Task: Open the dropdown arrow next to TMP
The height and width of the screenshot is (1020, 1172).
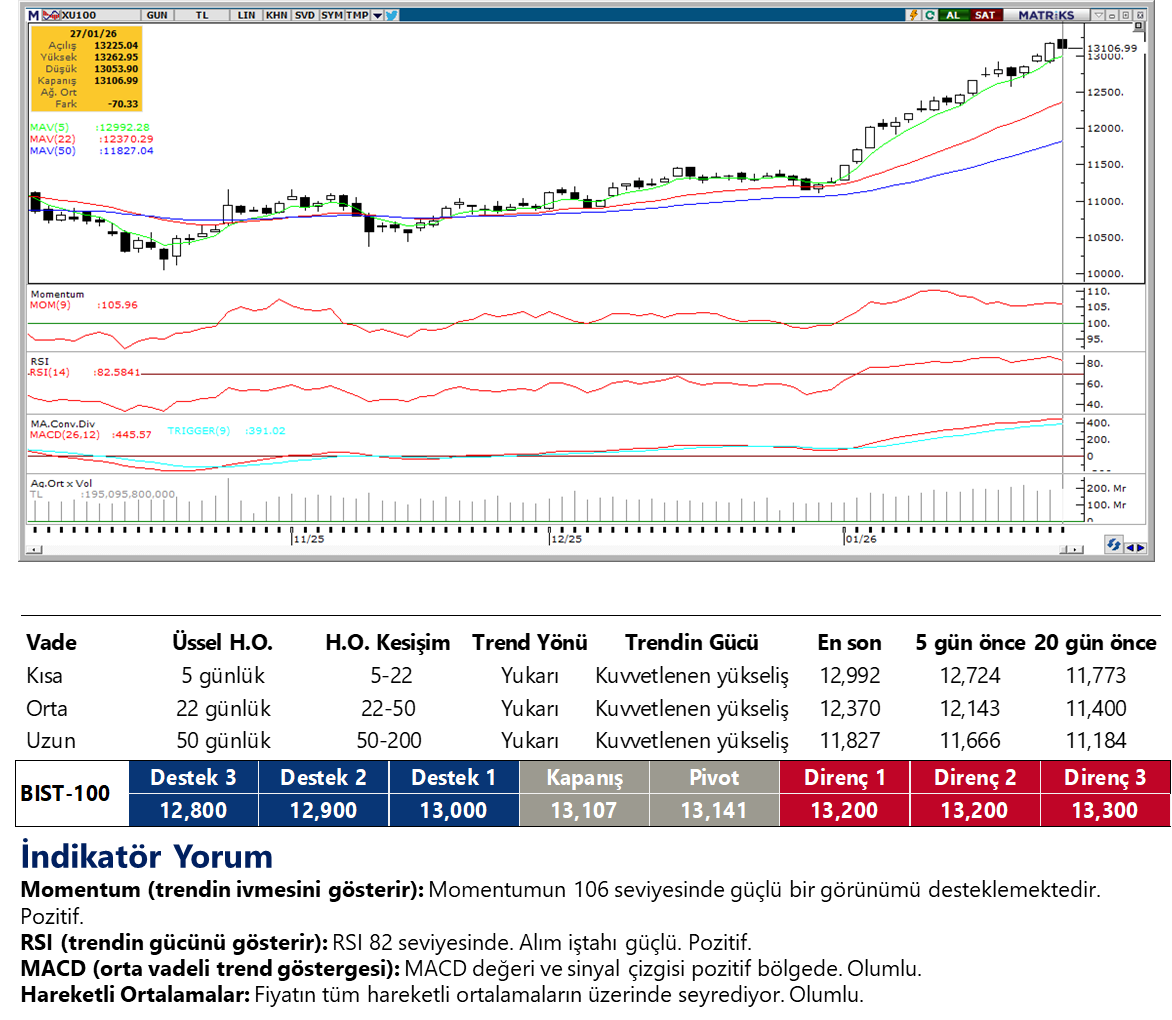Action: click(x=376, y=15)
